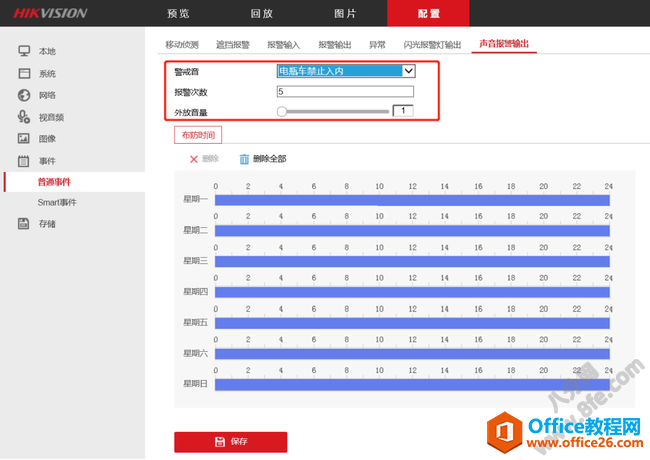
Task: Click the 报警次数 label text
Action: pyautogui.click(x=191, y=92)
